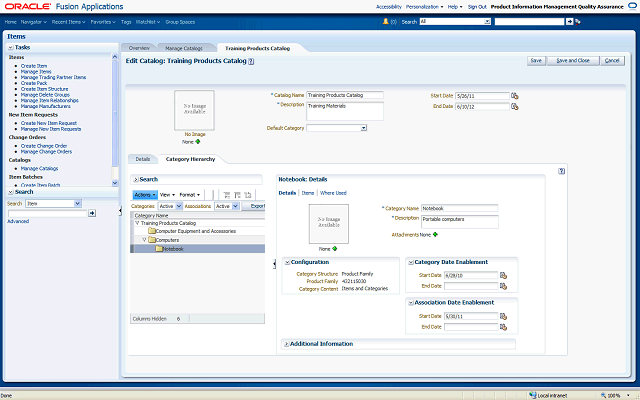Click the Category Date Enablement Start Date calendar icon
The height and width of the screenshot is (400, 640).
coord(504,275)
